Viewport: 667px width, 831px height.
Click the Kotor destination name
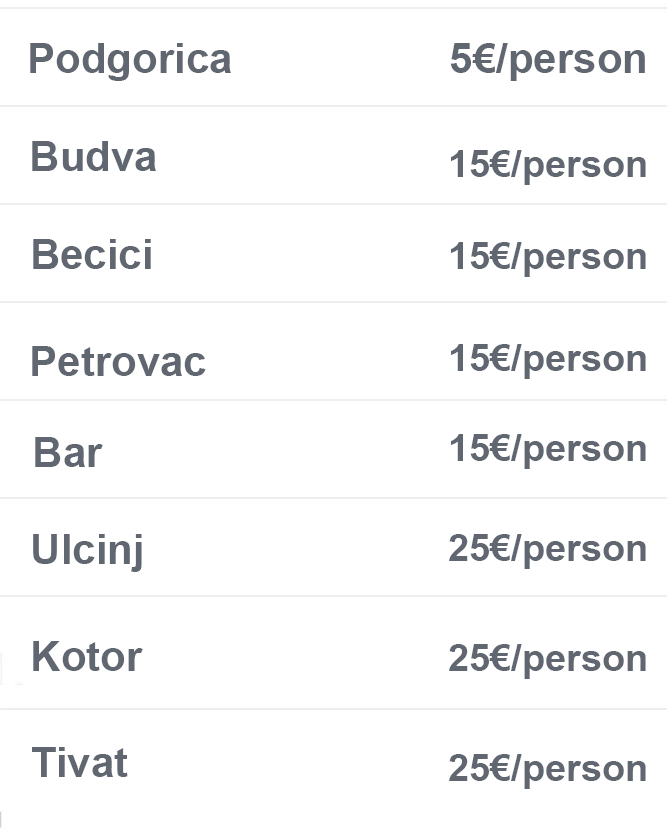[x=86, y=657]
